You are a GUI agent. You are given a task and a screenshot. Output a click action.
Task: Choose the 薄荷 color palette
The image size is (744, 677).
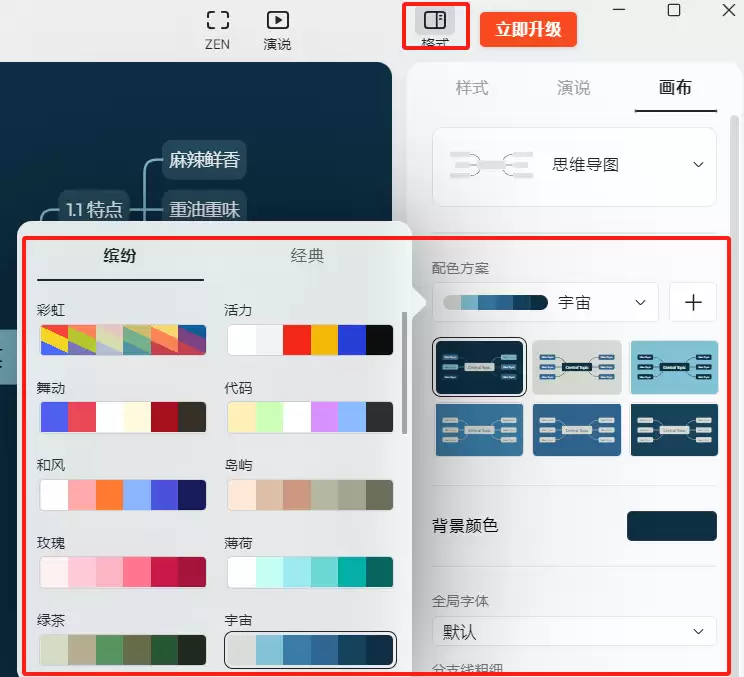[x=310, y=572]
